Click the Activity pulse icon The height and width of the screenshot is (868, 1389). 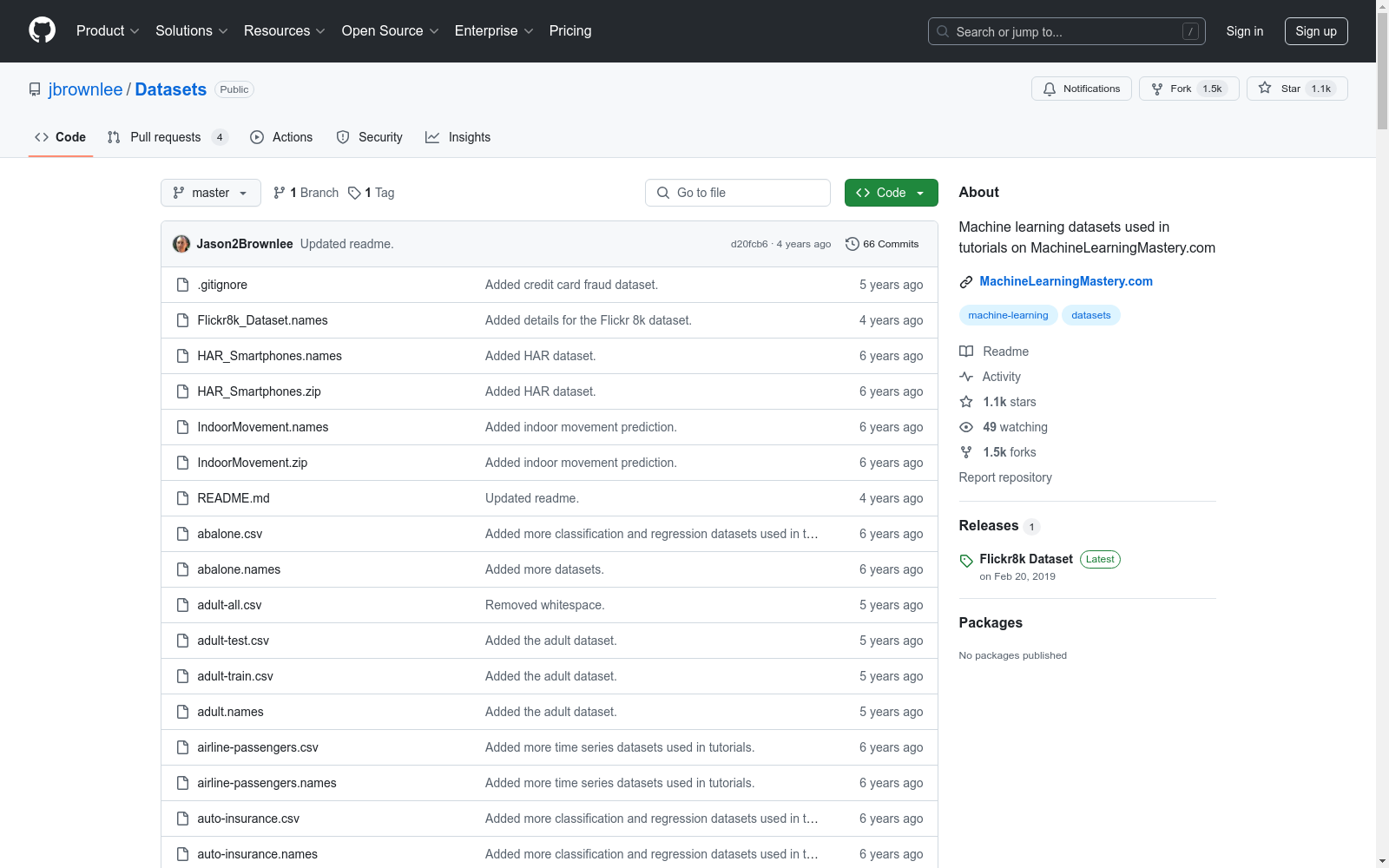966,377
